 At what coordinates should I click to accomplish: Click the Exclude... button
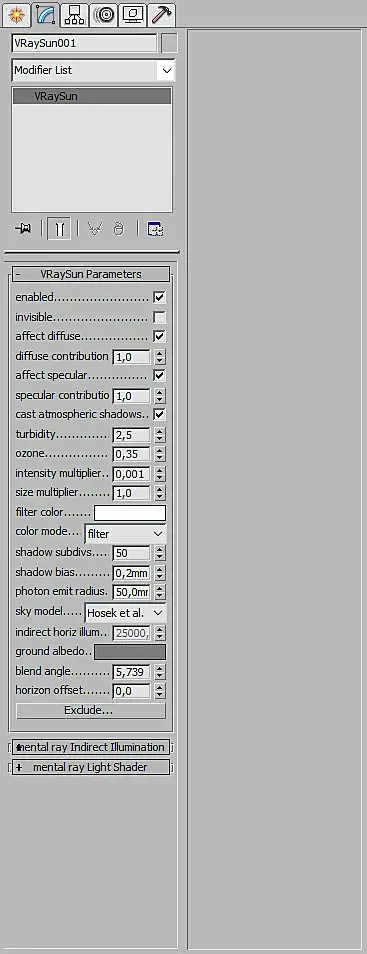[91, 710]
